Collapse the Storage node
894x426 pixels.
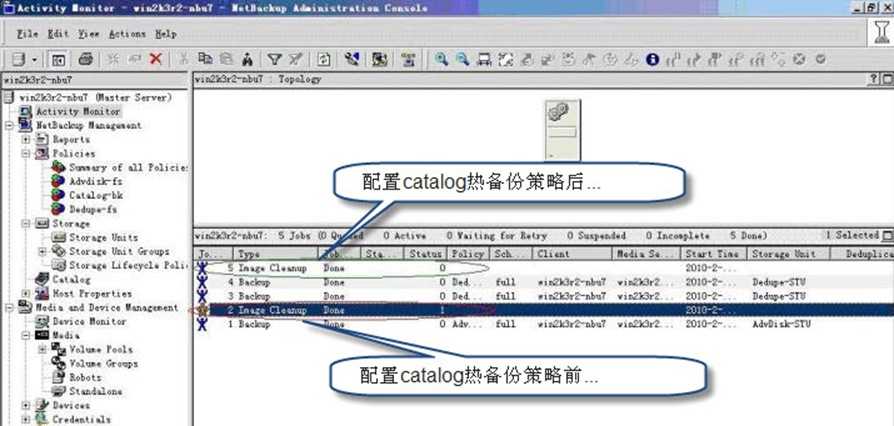26,224
